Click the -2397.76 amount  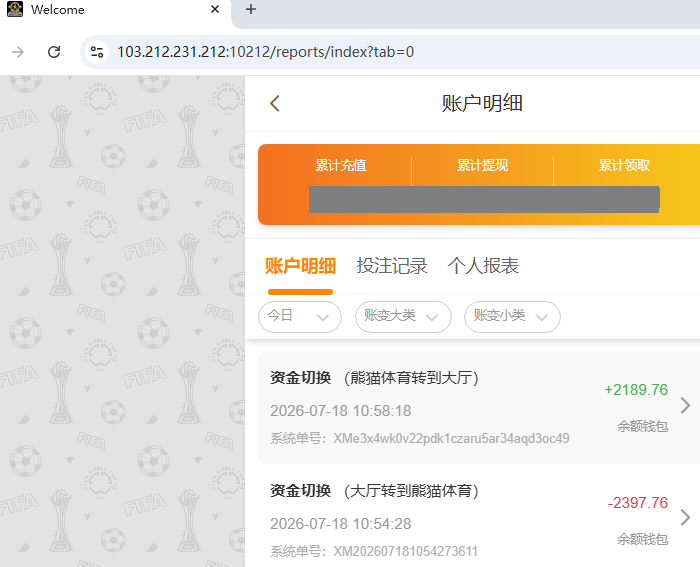point(638,503)
